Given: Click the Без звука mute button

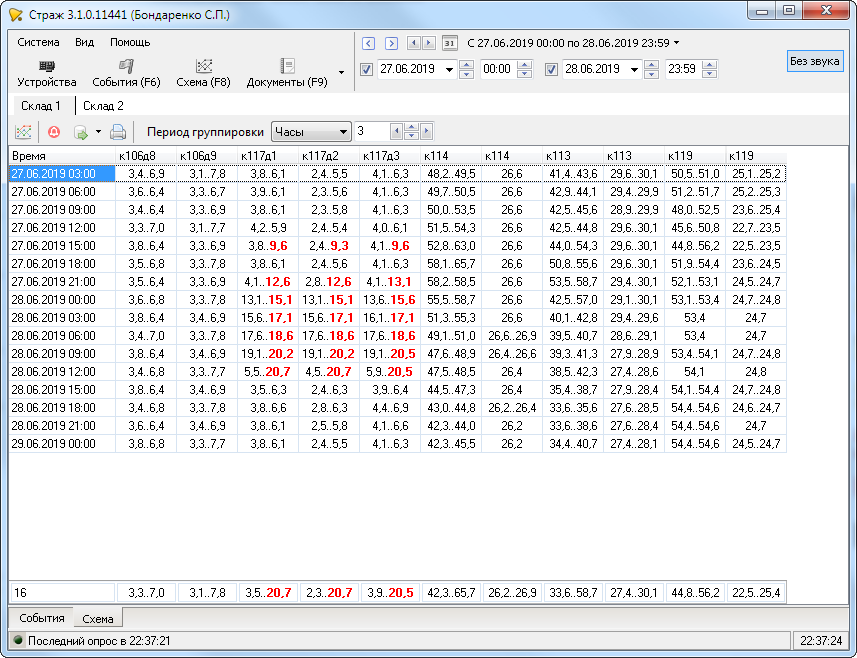Looking at the screenshot, I should coord(814,61).
